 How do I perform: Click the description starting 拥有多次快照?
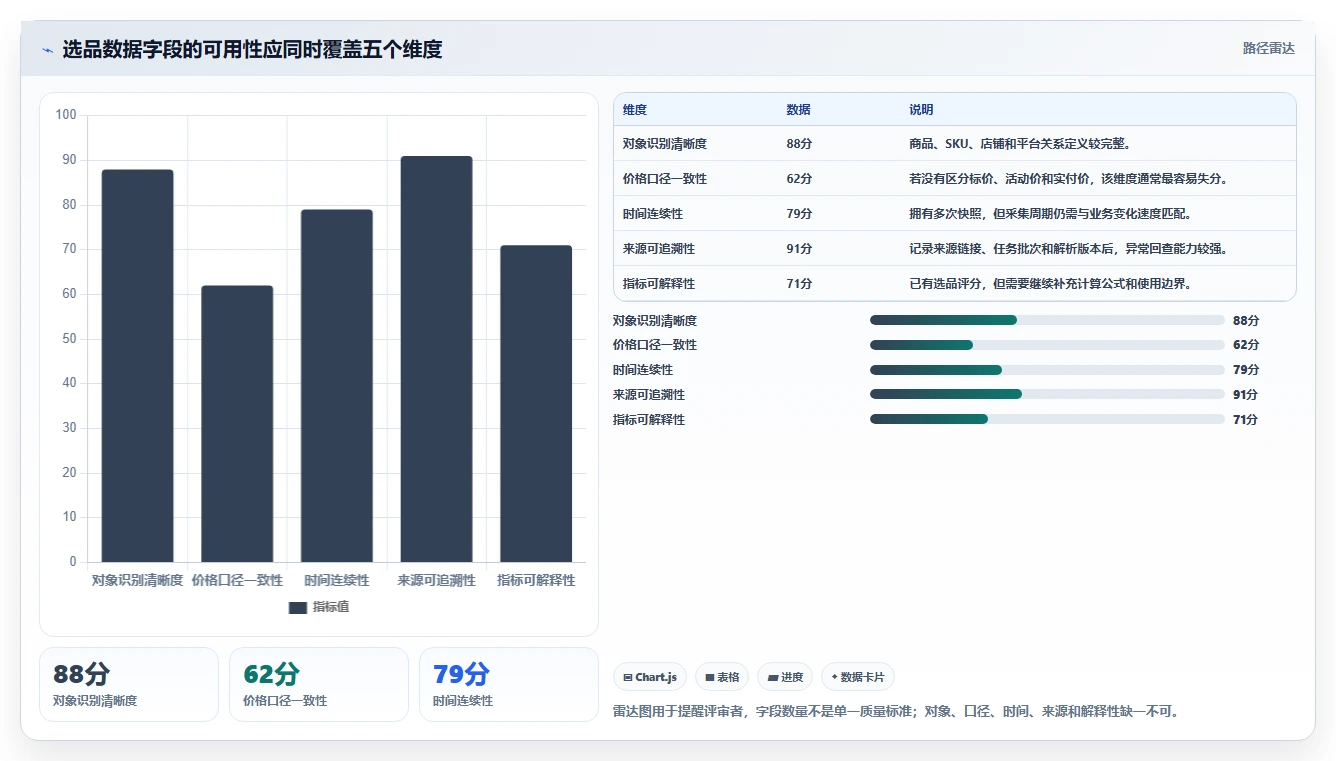(x=1051, y=214)
